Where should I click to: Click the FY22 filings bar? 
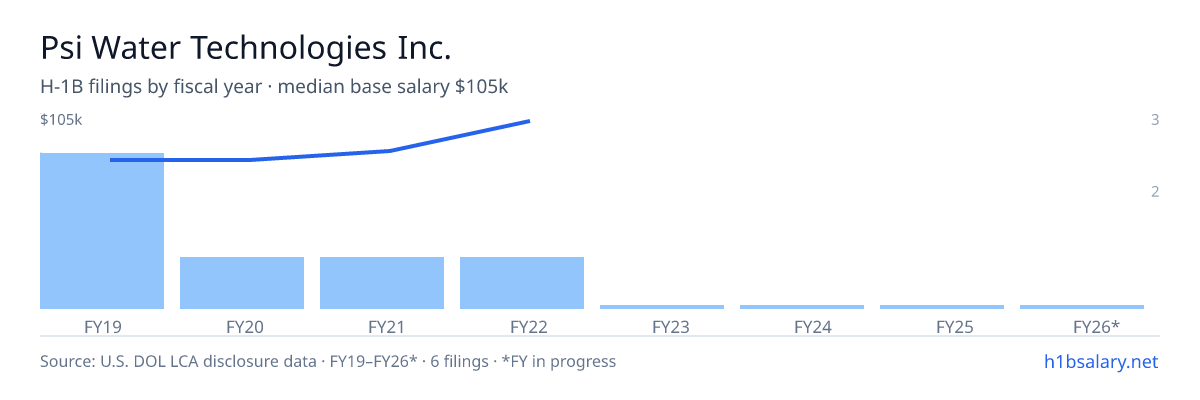click(522, 283)
